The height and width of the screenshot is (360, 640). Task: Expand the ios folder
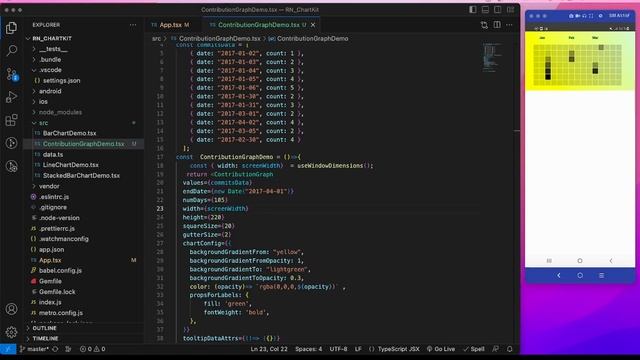click(43, 102)
